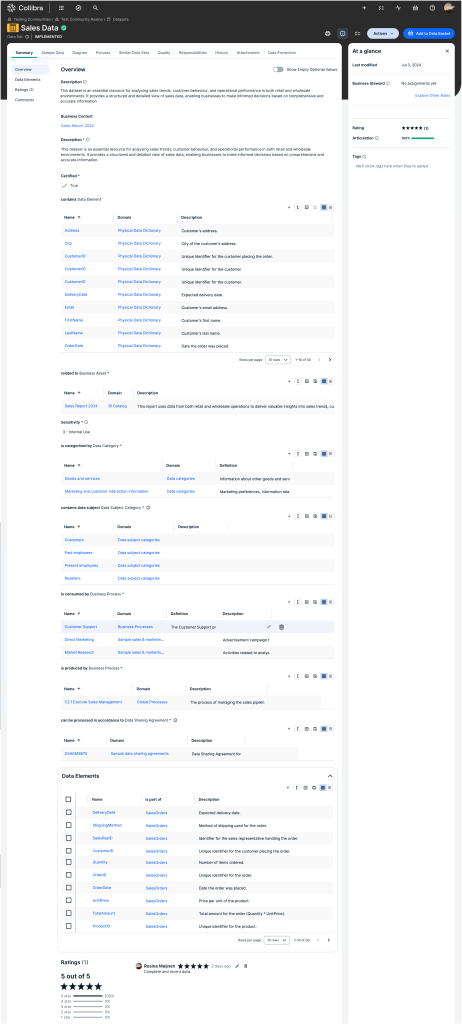The image size is (462, 1024).
Task: Click Add to Data Basket button
Action: tap(429, 33)
